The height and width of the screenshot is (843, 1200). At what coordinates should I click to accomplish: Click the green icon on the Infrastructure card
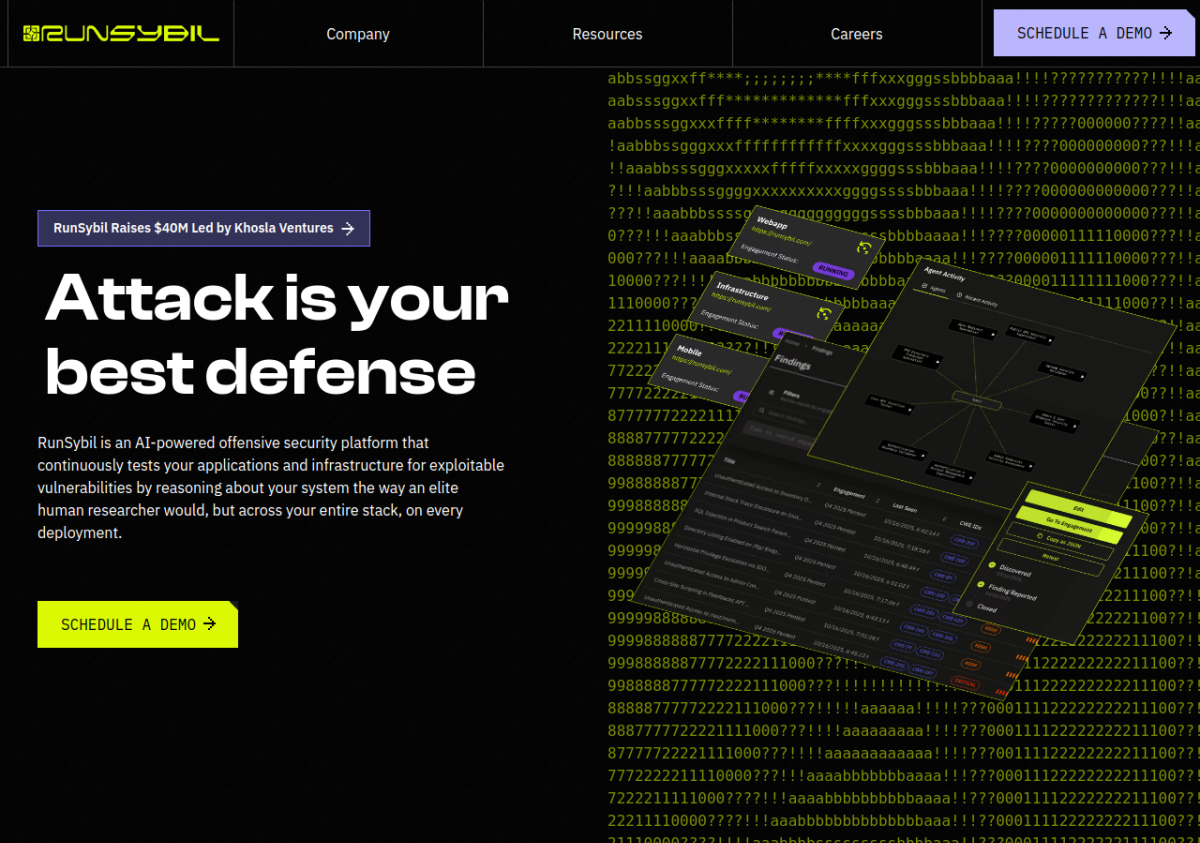(x=824, y=315)
